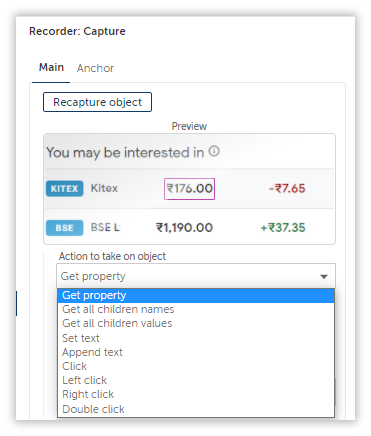Click the -₹7.65 change value

(x=287, y=188)
